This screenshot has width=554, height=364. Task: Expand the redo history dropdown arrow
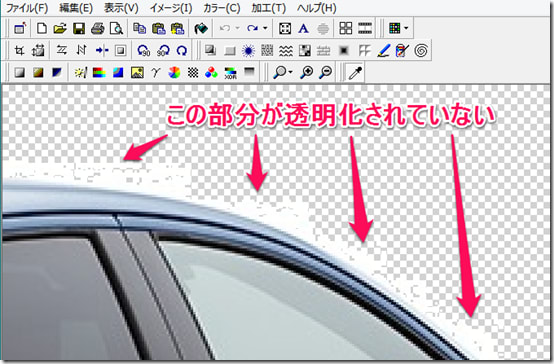265,28
